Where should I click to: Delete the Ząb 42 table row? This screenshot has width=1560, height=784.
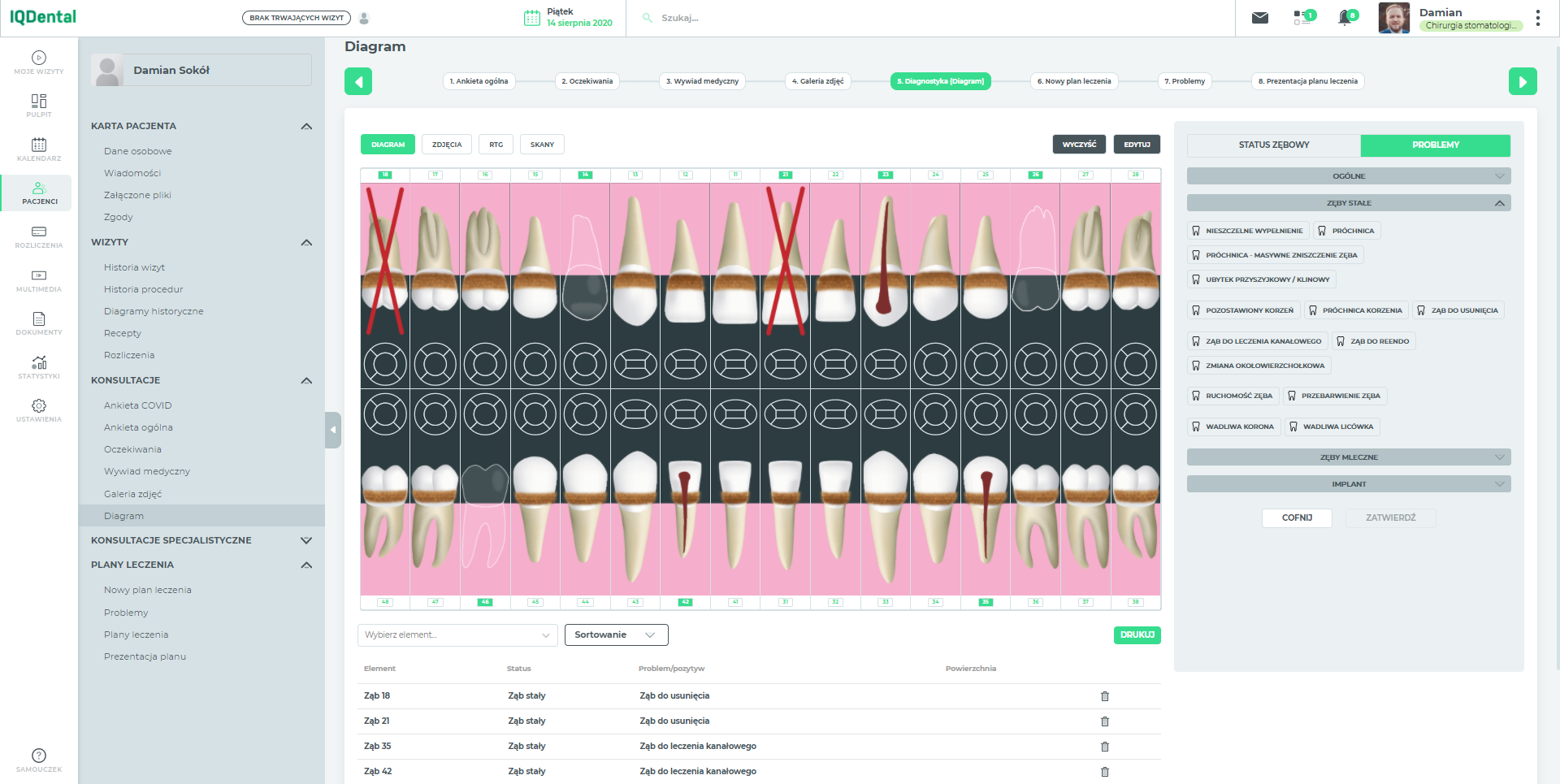1105,772
